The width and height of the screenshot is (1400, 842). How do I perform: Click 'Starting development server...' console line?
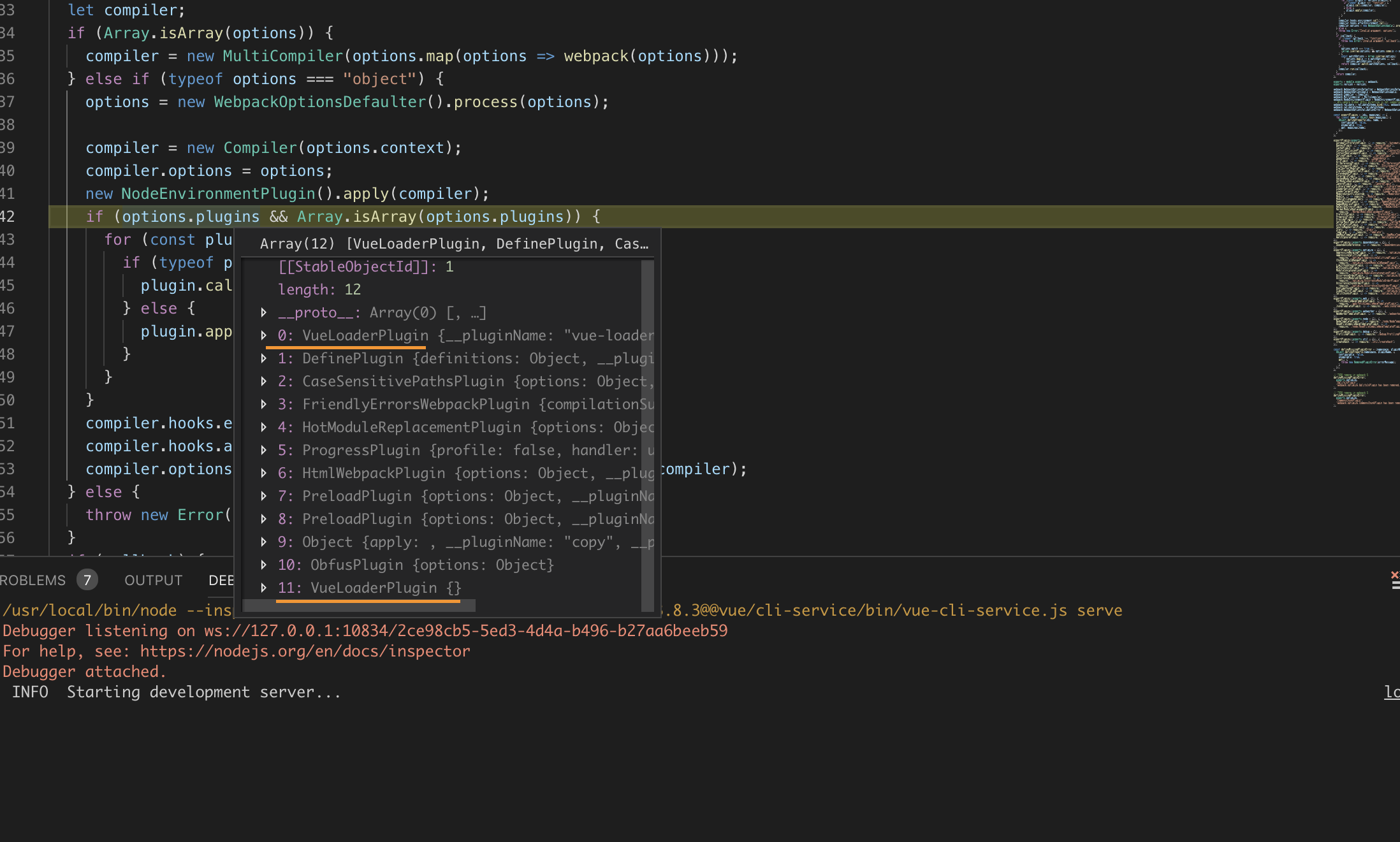tap(204, 692)
